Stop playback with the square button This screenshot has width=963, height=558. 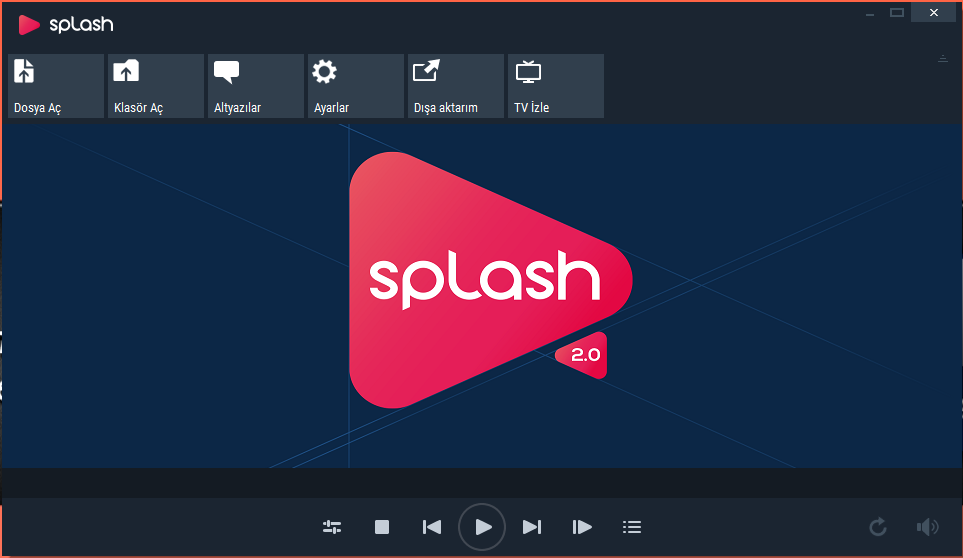point(382,527)
